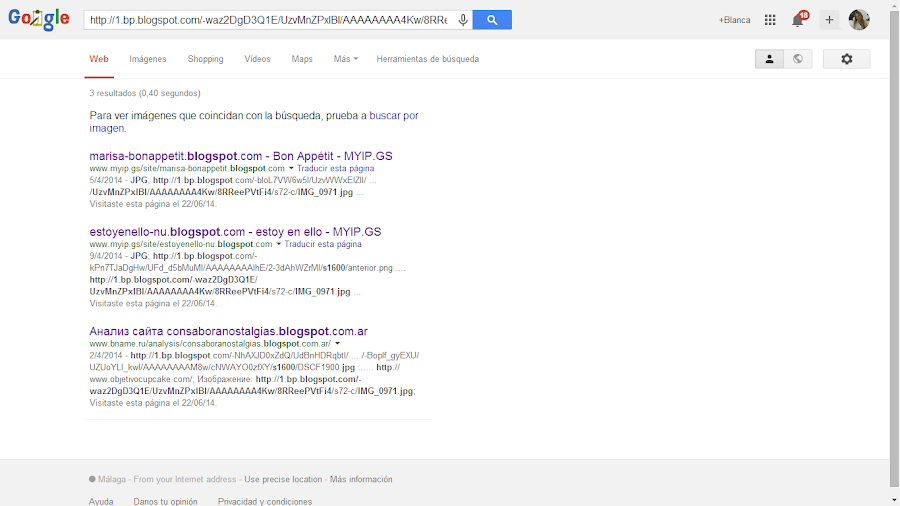
Task: Click the Málaga location text
Action: click(111, 479)
